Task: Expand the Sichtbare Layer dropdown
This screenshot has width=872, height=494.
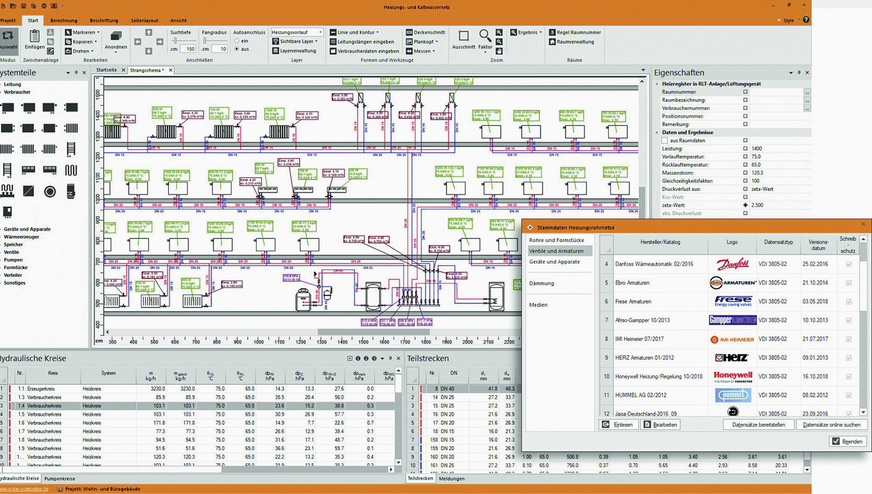Action: (299, 41)
